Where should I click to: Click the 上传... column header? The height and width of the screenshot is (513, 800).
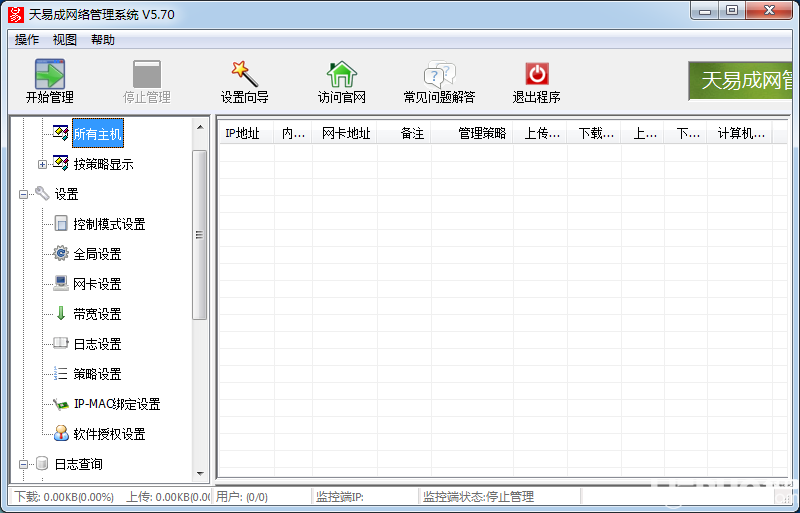pos(540,133)
